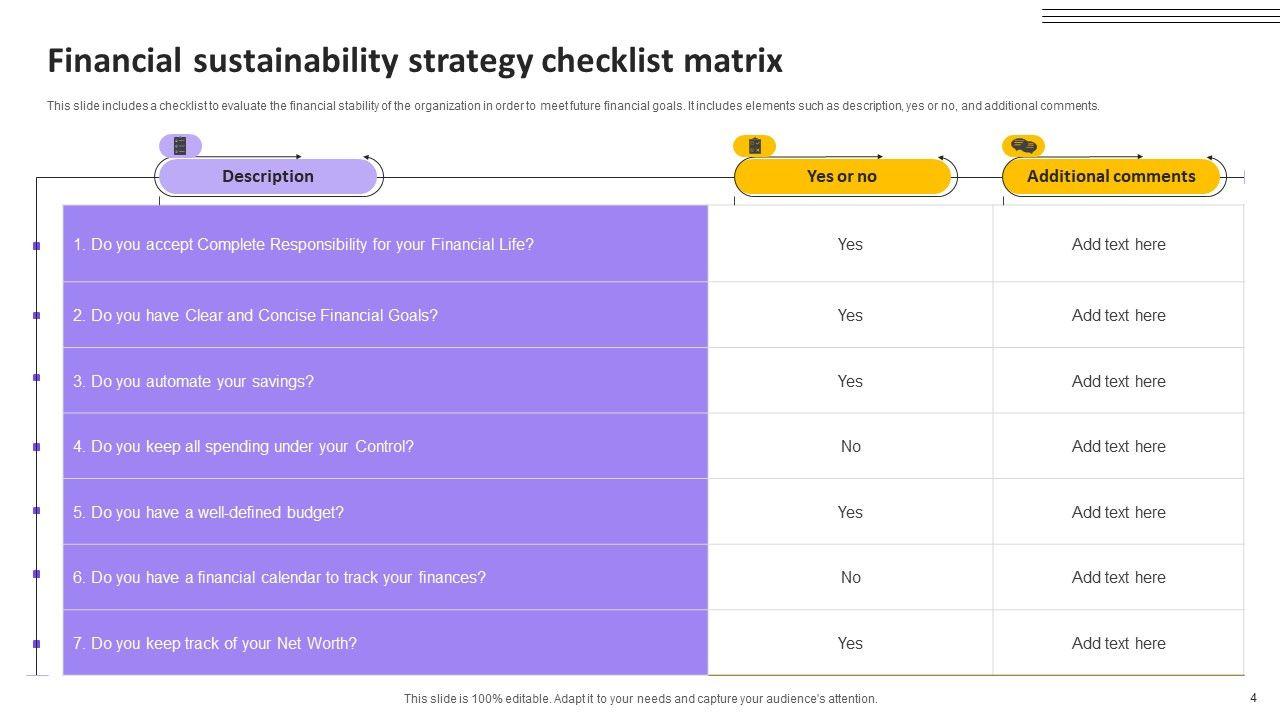Select the slide title about checklist matrix
This screenshot has height=720, width=1280.
415,61
